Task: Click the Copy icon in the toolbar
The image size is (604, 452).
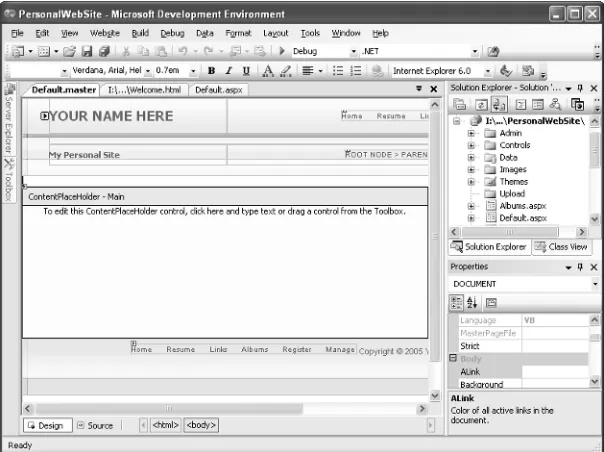Action: [x=143, y=51]
